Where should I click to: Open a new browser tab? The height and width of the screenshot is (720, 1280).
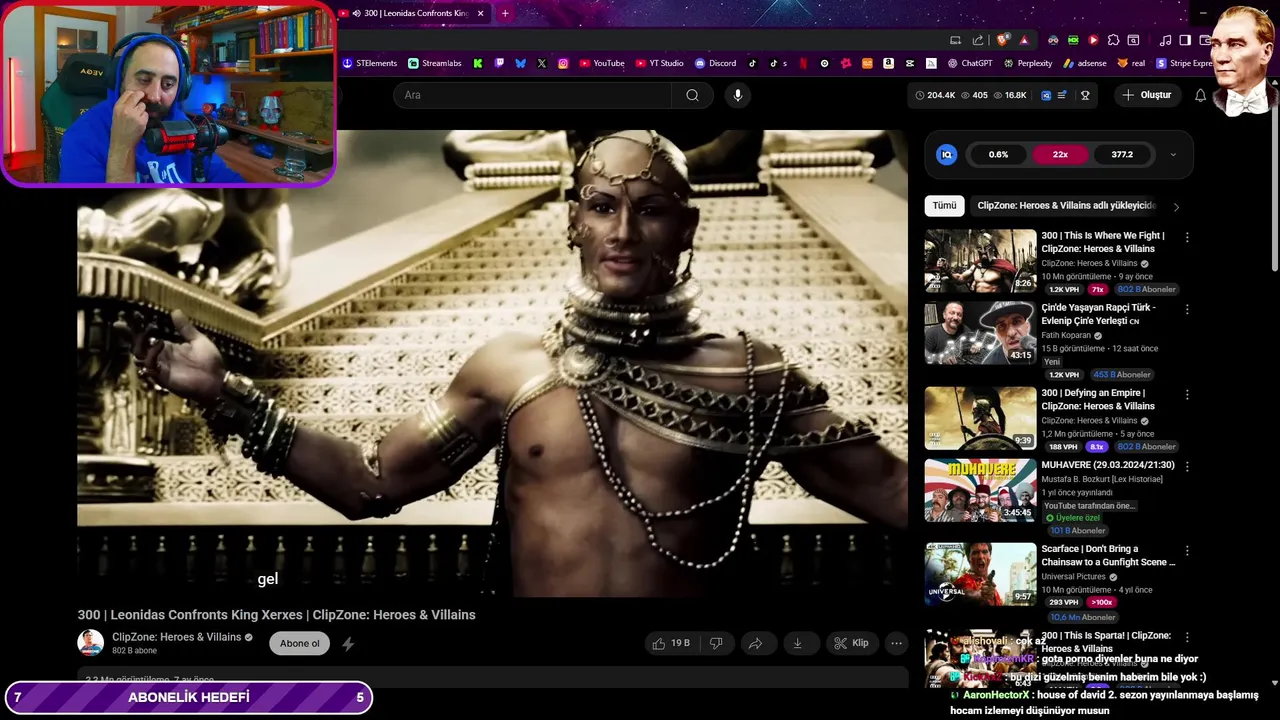coord(505,13)
